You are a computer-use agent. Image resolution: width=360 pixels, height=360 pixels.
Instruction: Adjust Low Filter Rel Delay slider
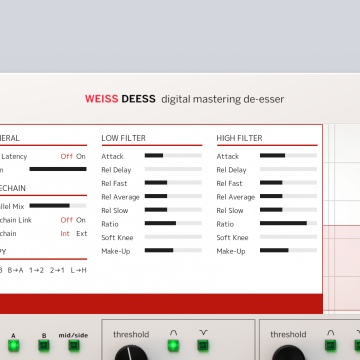pyautogui.click(x=173, y=169)
